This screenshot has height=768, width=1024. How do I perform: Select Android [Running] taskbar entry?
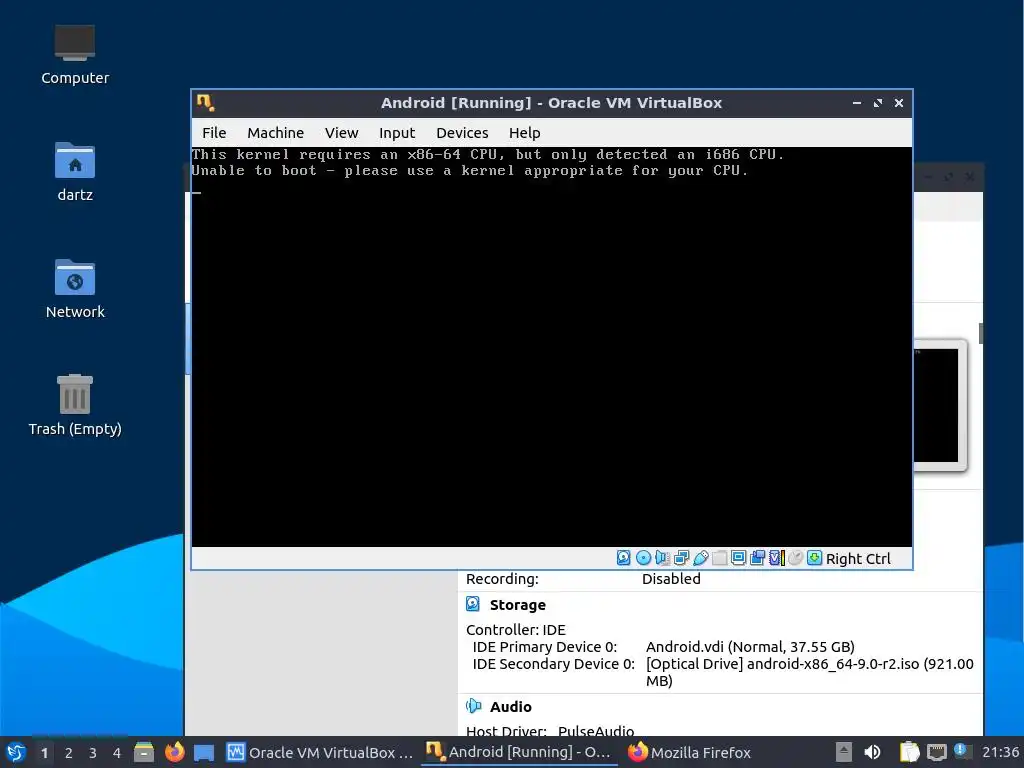coord(519,752)
